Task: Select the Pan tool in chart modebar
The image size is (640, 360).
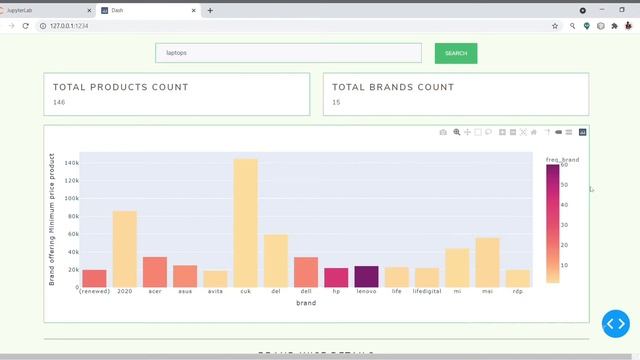Action: [x=467, y=132]
